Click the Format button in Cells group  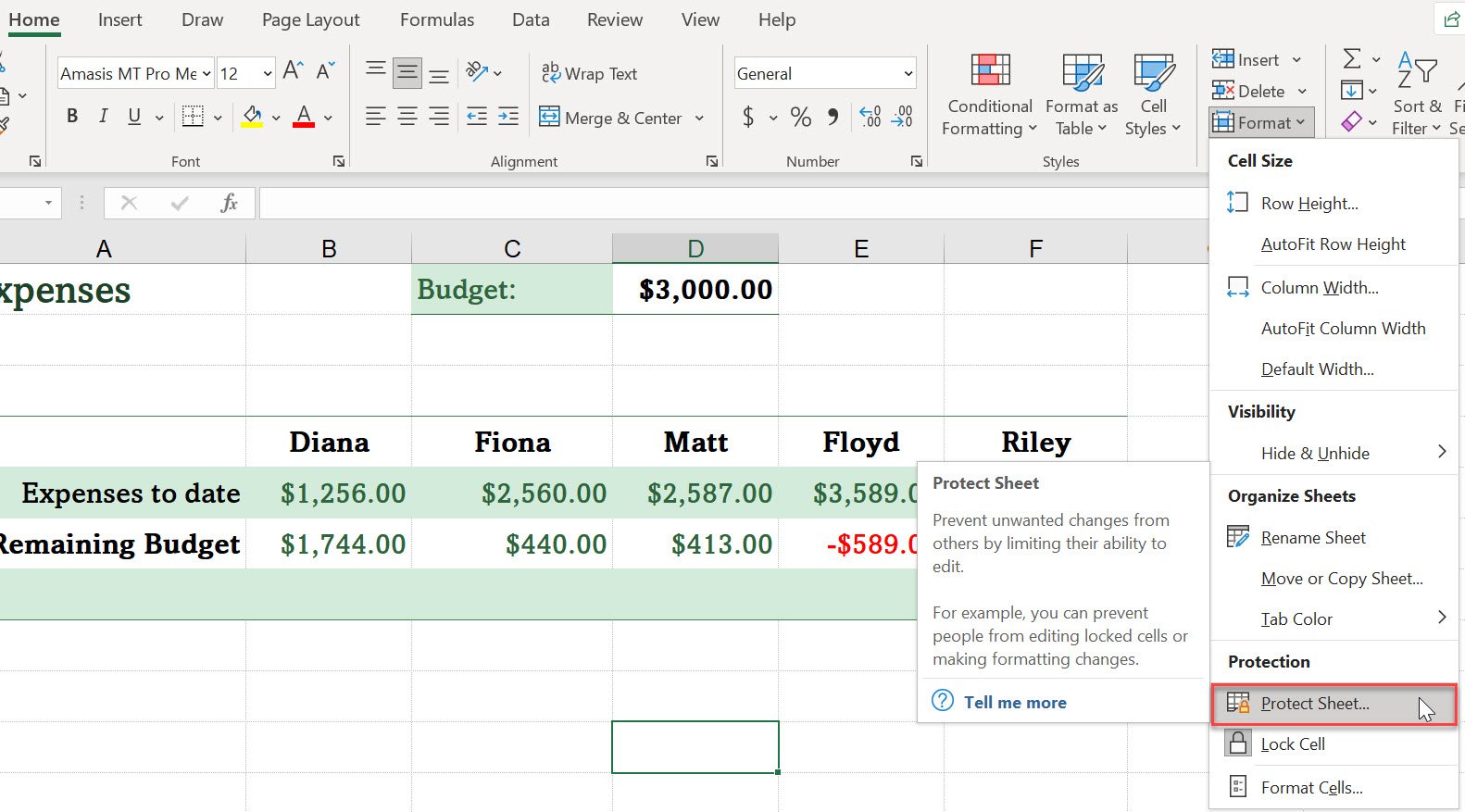[1261, 122]
